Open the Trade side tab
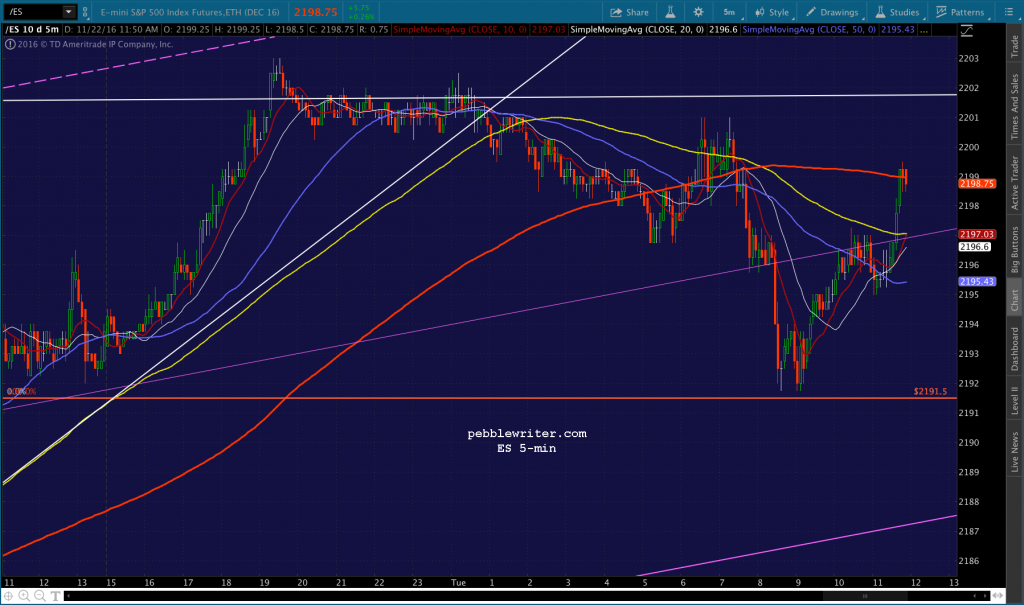Screen dimensions: 1024x605 coord(1014,46)
